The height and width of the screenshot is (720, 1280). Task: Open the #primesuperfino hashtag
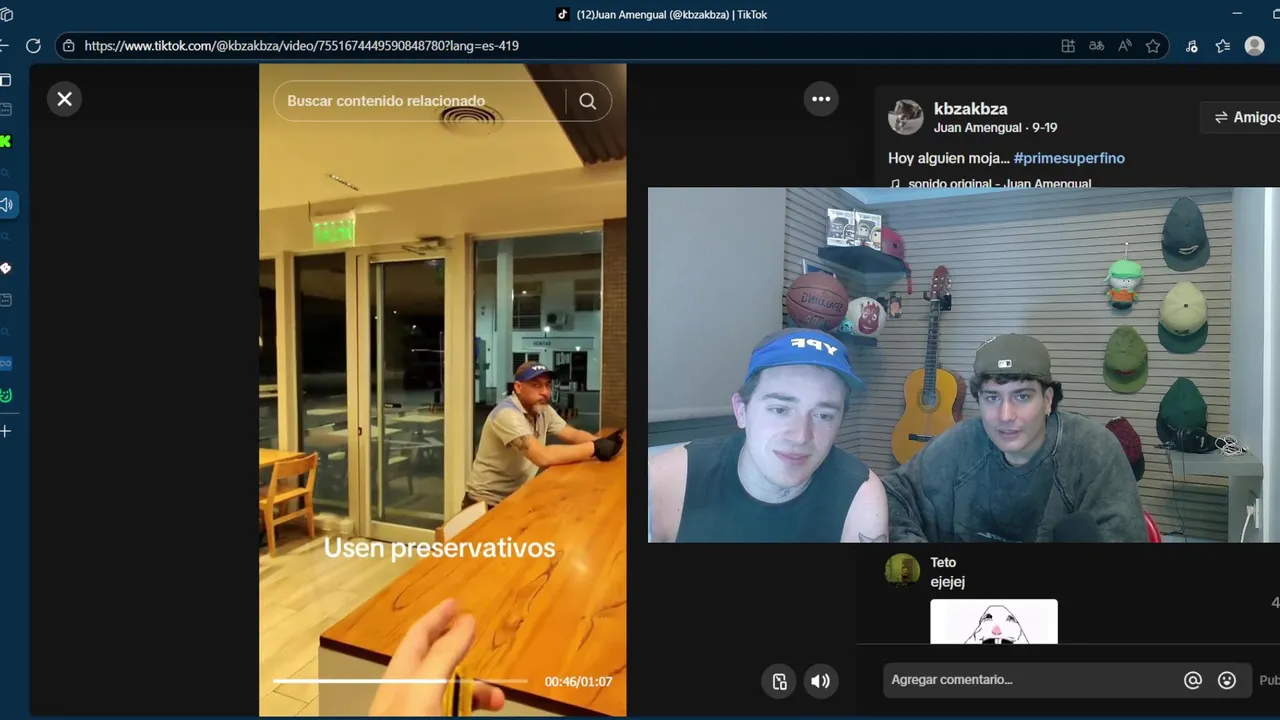click(x=1069, y=158)
